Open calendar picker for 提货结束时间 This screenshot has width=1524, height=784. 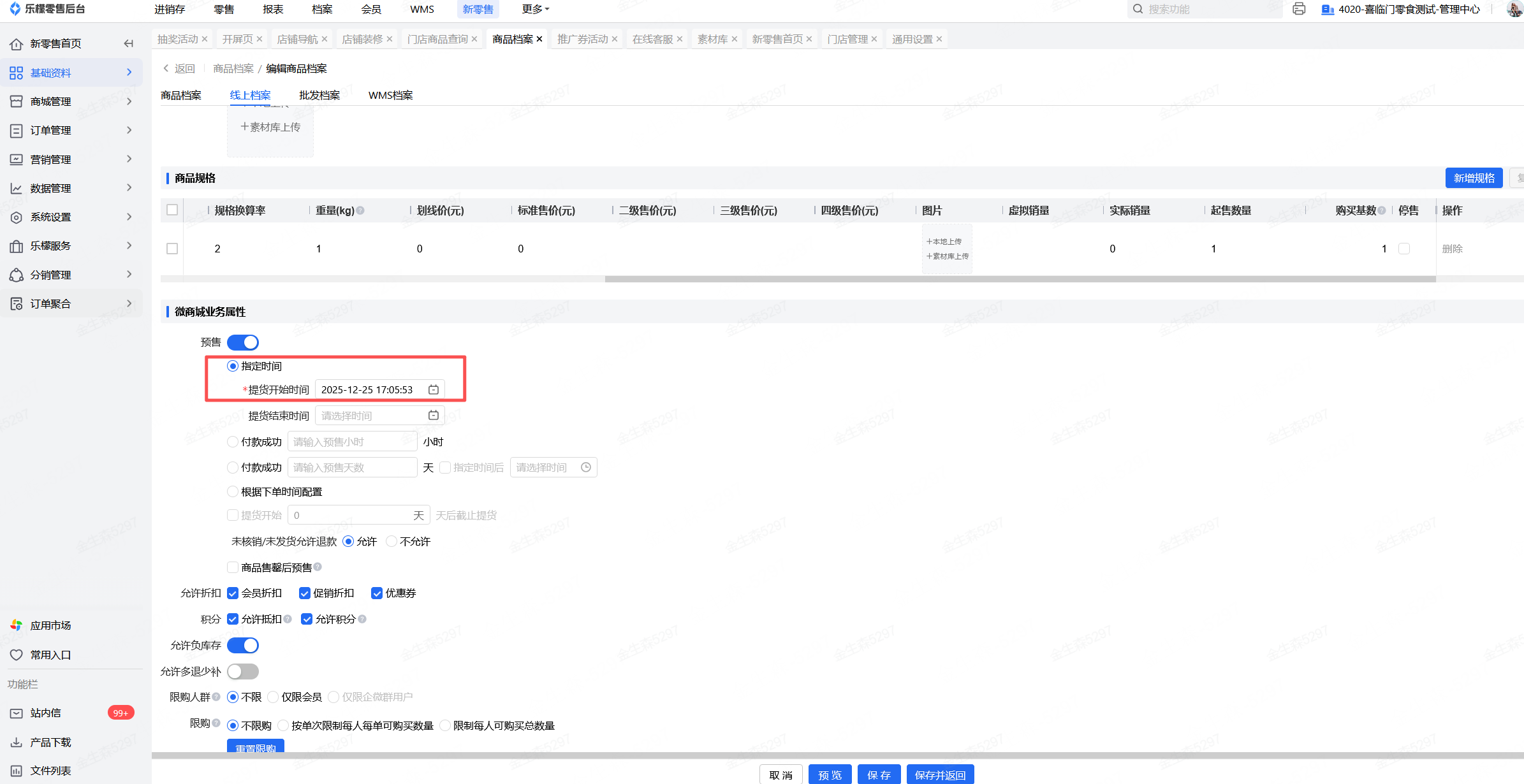pyautogui.click(x=434, y=416)
